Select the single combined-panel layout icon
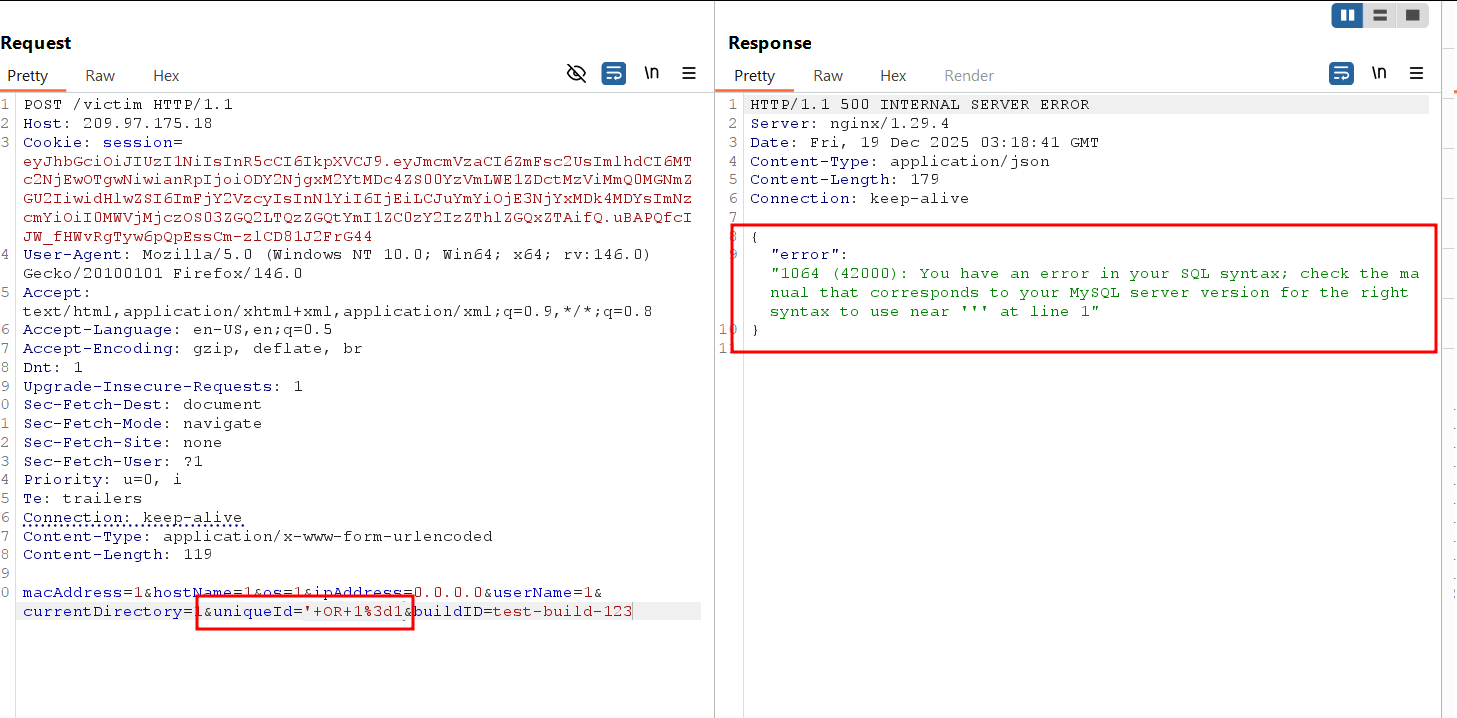 click(x=1412, y=15)
